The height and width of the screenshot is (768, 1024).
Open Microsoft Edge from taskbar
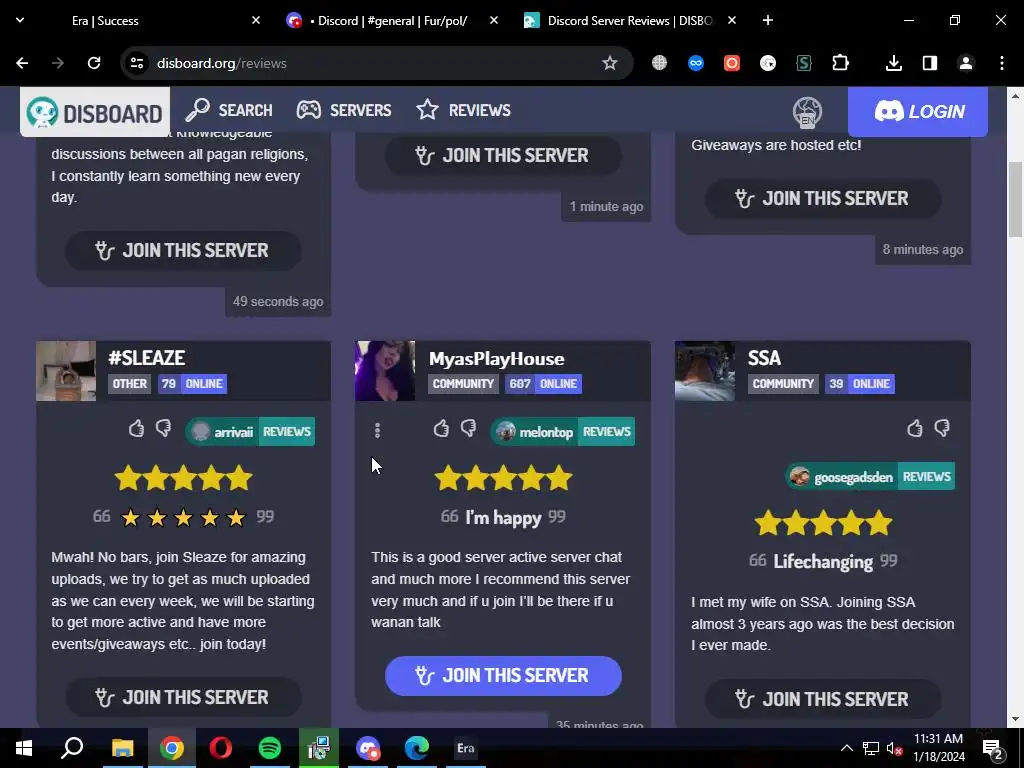click(x=417, y=748)
